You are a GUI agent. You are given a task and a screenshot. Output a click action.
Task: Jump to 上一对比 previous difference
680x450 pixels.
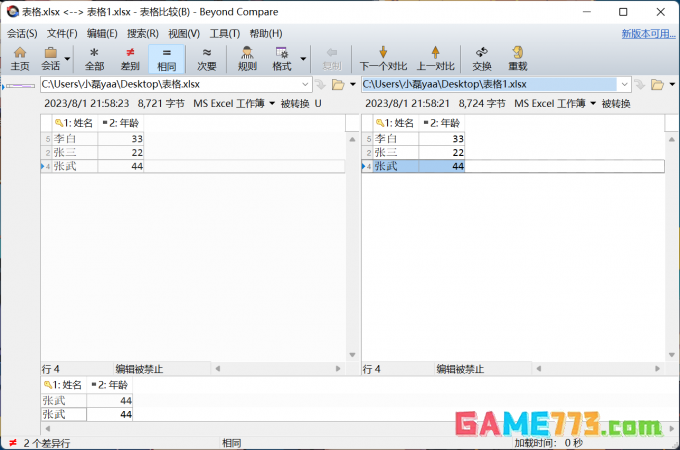click(x=435, y=58)
